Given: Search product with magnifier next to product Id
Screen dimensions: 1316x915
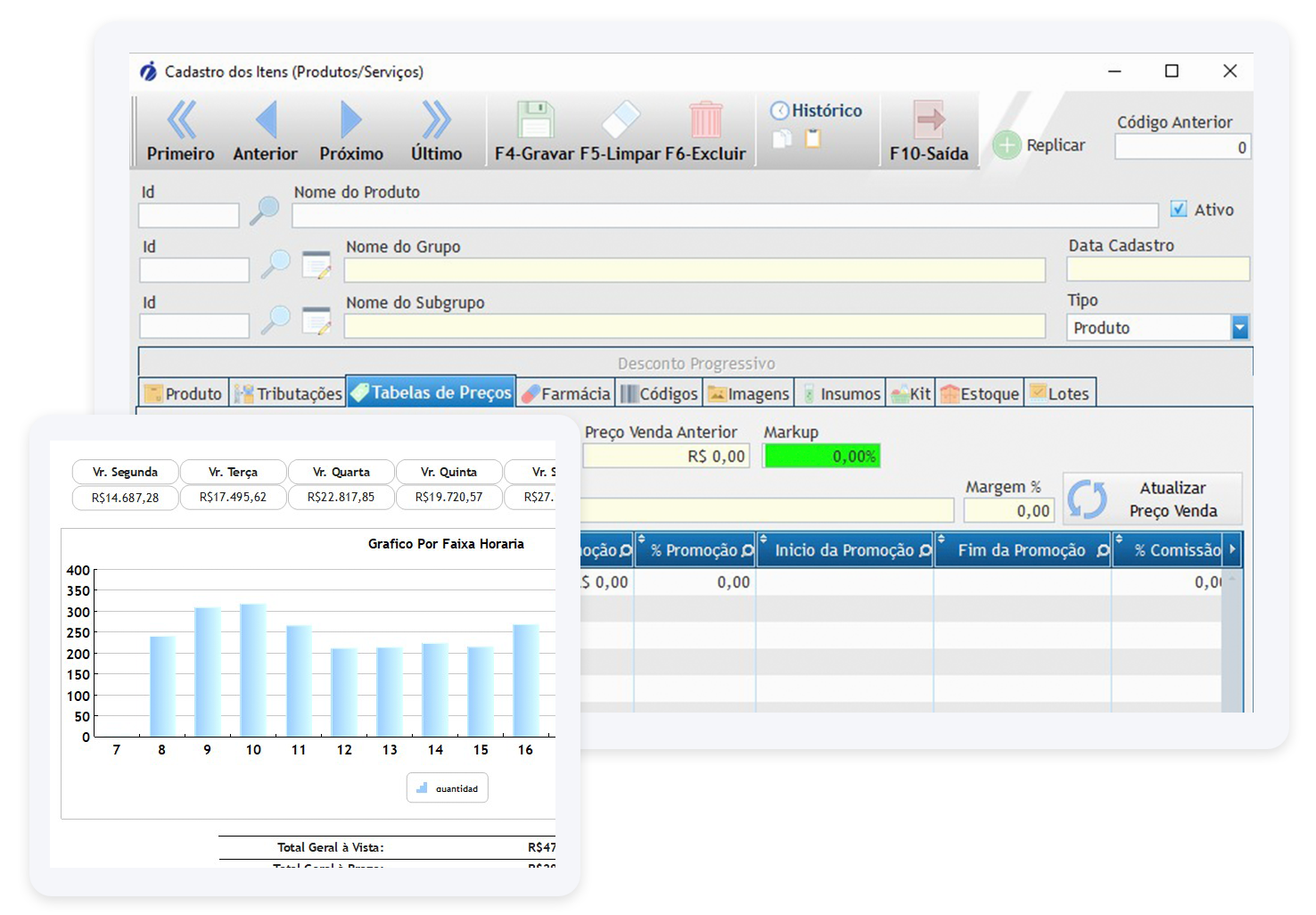Looking at the screenshot, I should click(264, 210).
